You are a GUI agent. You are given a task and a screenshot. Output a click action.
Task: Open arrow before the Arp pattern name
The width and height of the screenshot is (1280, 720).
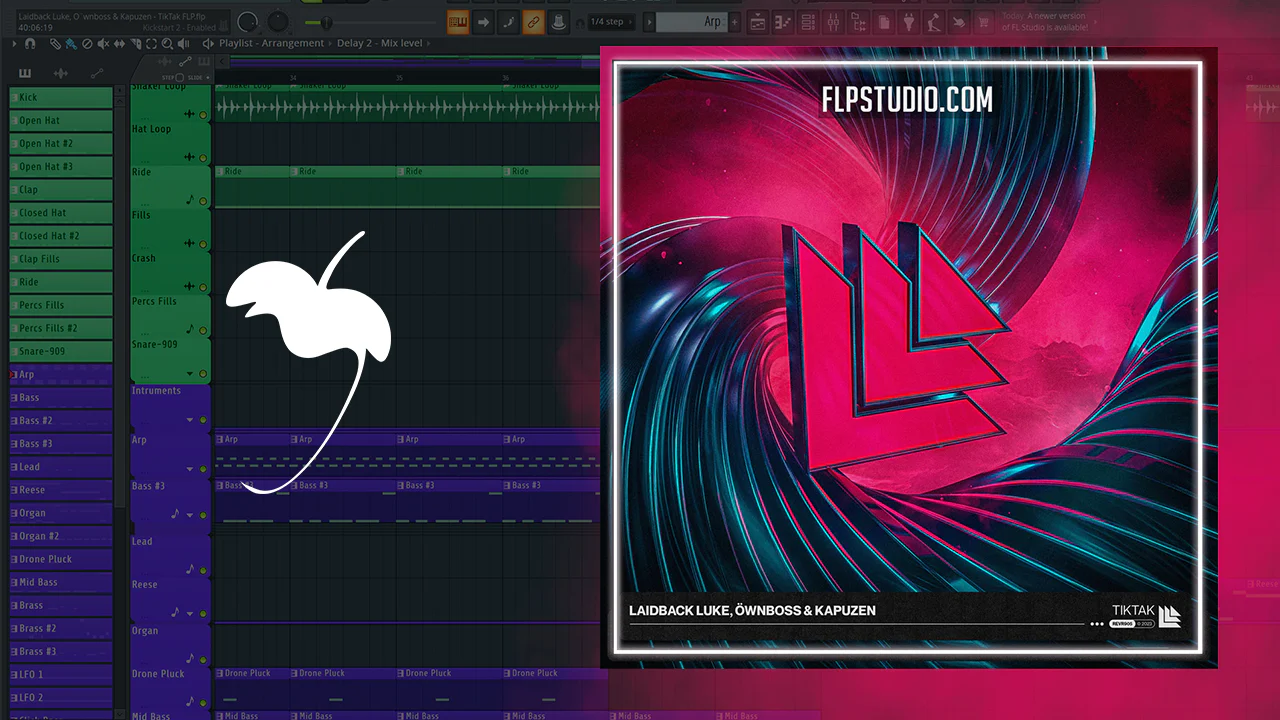pyautogui.click(x=649, y=21)
